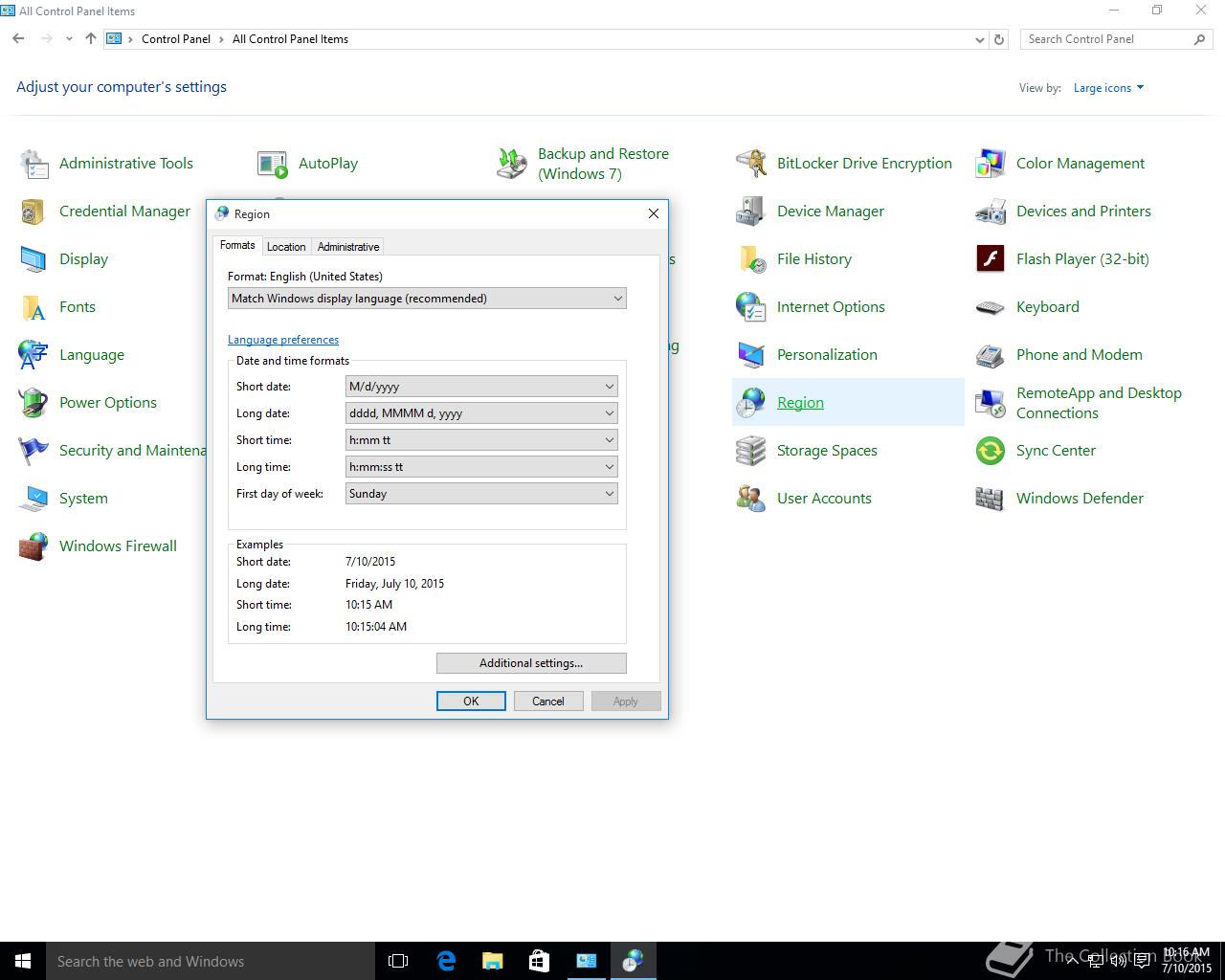Click All Control Panel Items breadcrumb
This screenshot has height=980, width=1225.
pyautogui.click(x=290, y=39)
